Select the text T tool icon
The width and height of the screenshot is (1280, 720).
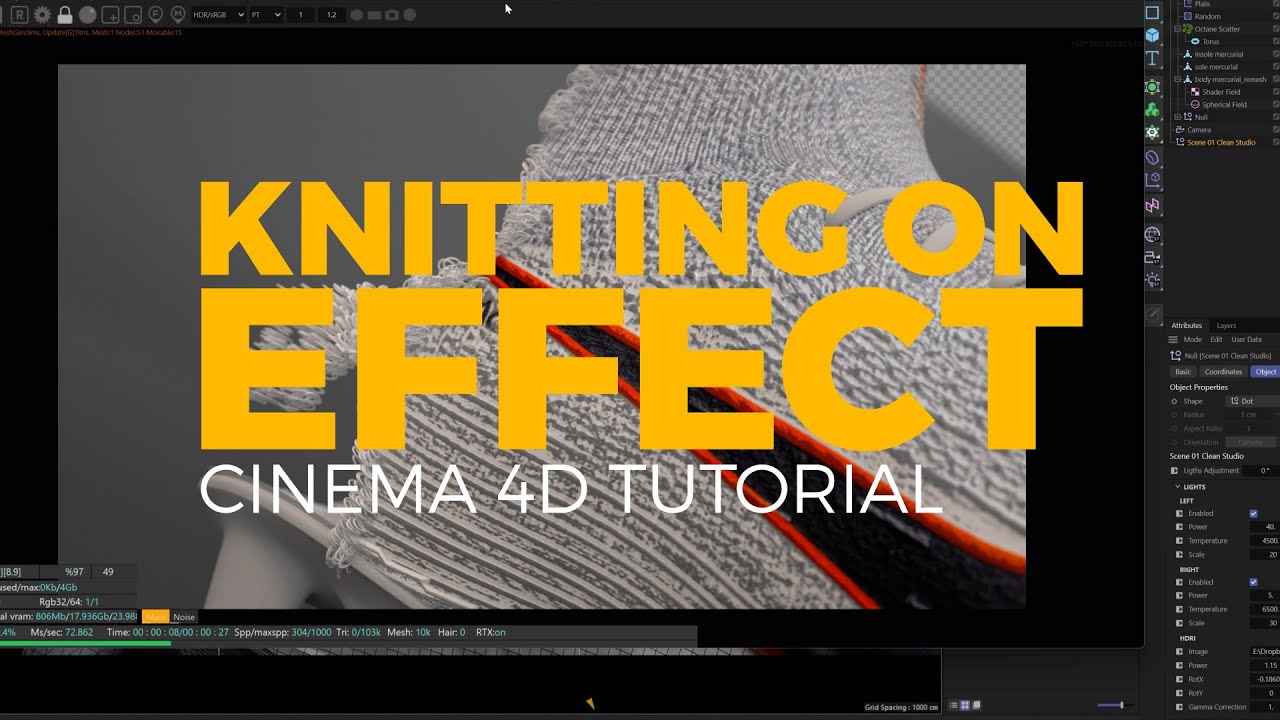[x=1152, y=59]
